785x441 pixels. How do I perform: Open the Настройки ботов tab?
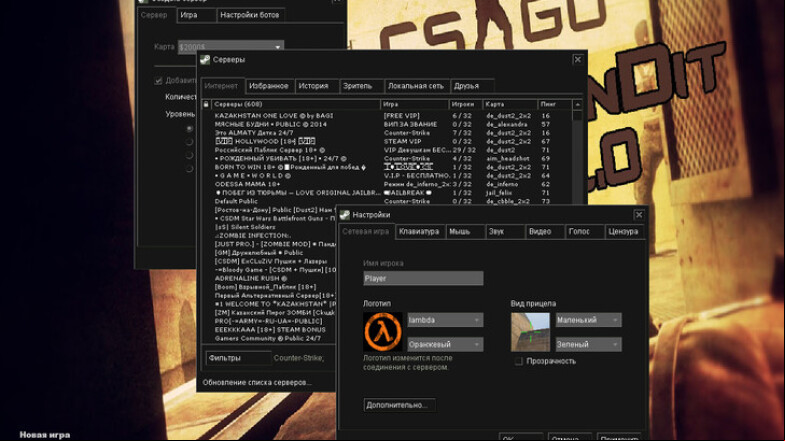point(250,15)
